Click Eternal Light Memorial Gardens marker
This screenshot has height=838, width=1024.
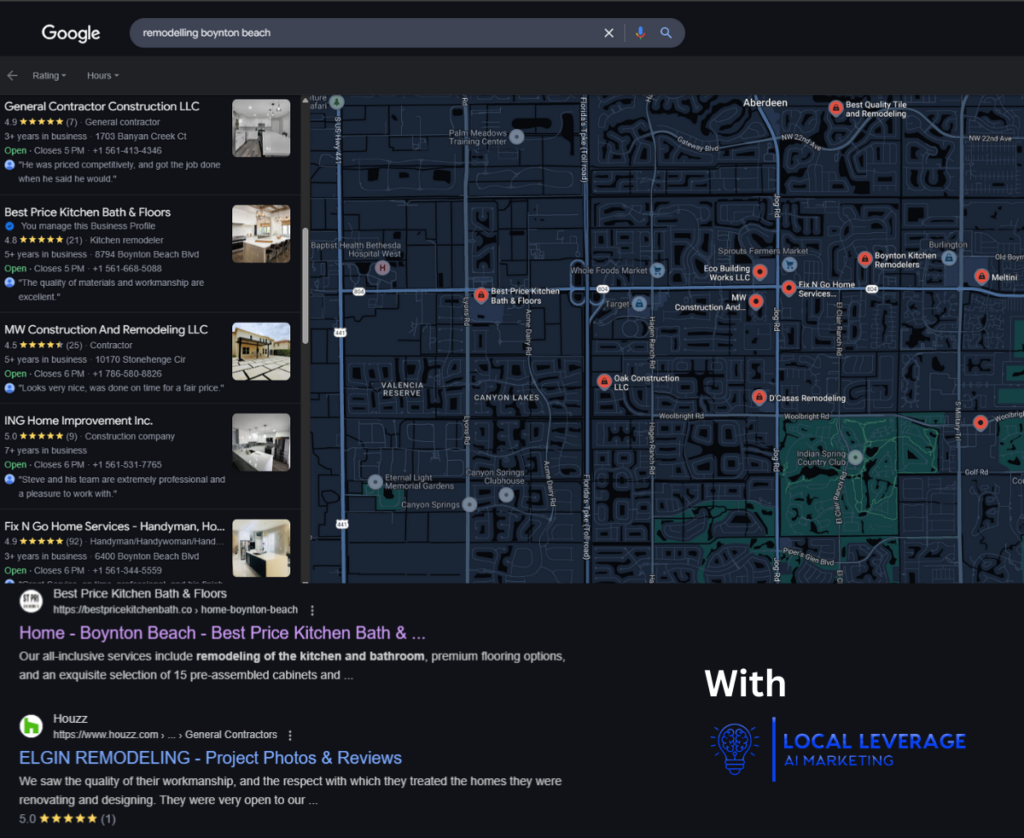pyautogui.click(x=375, y=482)
